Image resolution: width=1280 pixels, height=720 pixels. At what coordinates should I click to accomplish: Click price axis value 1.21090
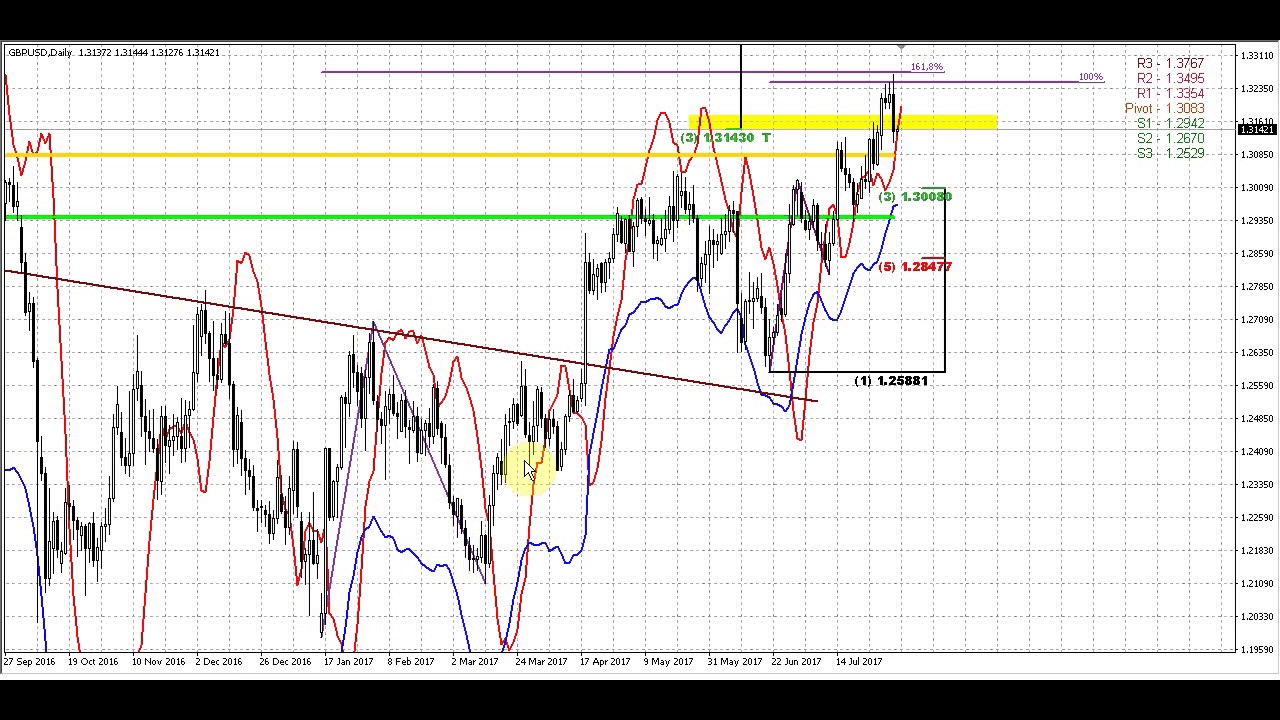(x=1258, y=584)
